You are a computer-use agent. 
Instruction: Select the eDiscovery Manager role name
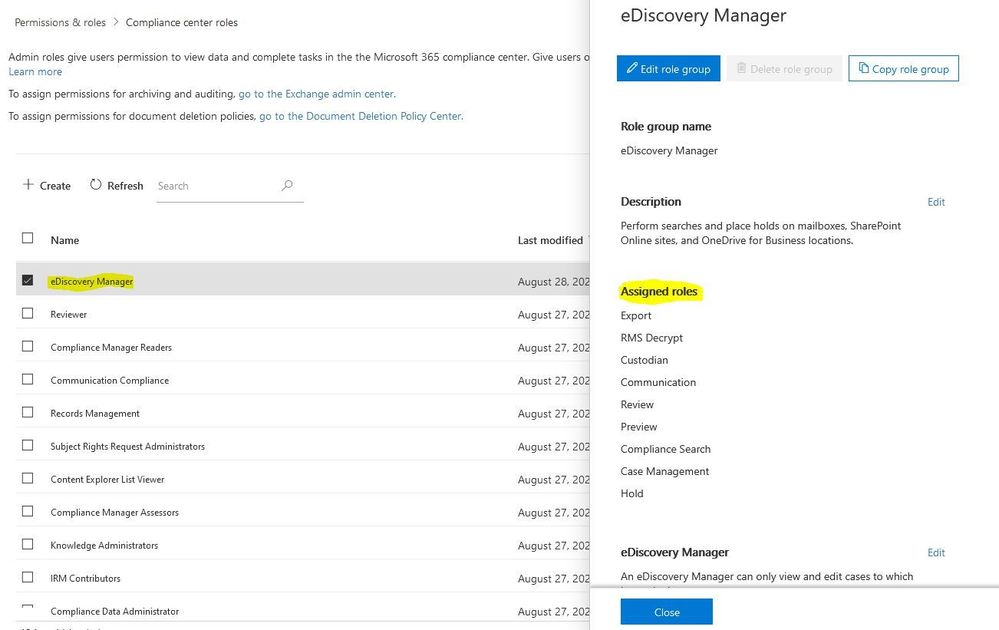point(92,282)
